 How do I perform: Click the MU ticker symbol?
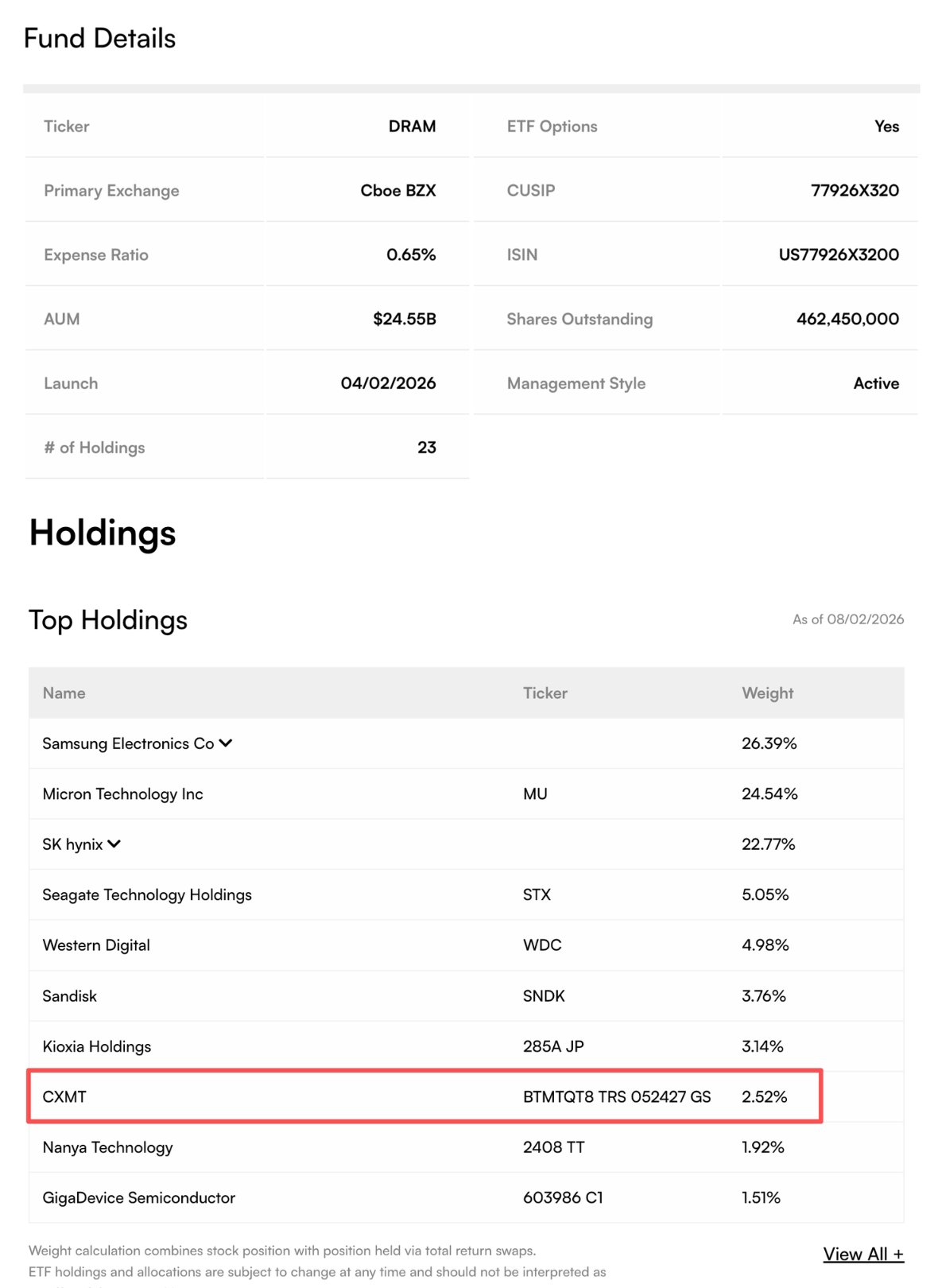[x=535, y=793]
